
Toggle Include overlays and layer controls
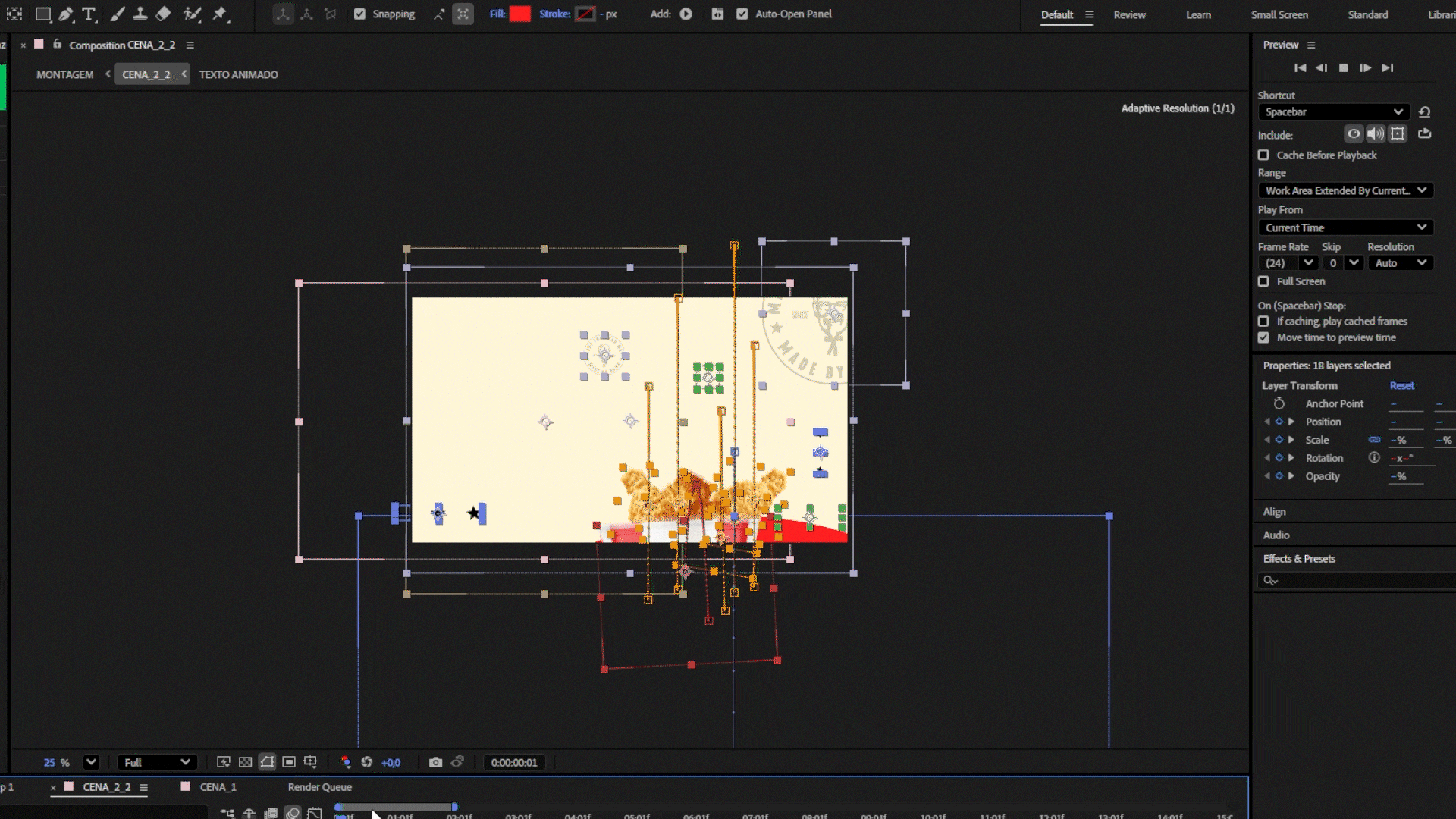1398,134
